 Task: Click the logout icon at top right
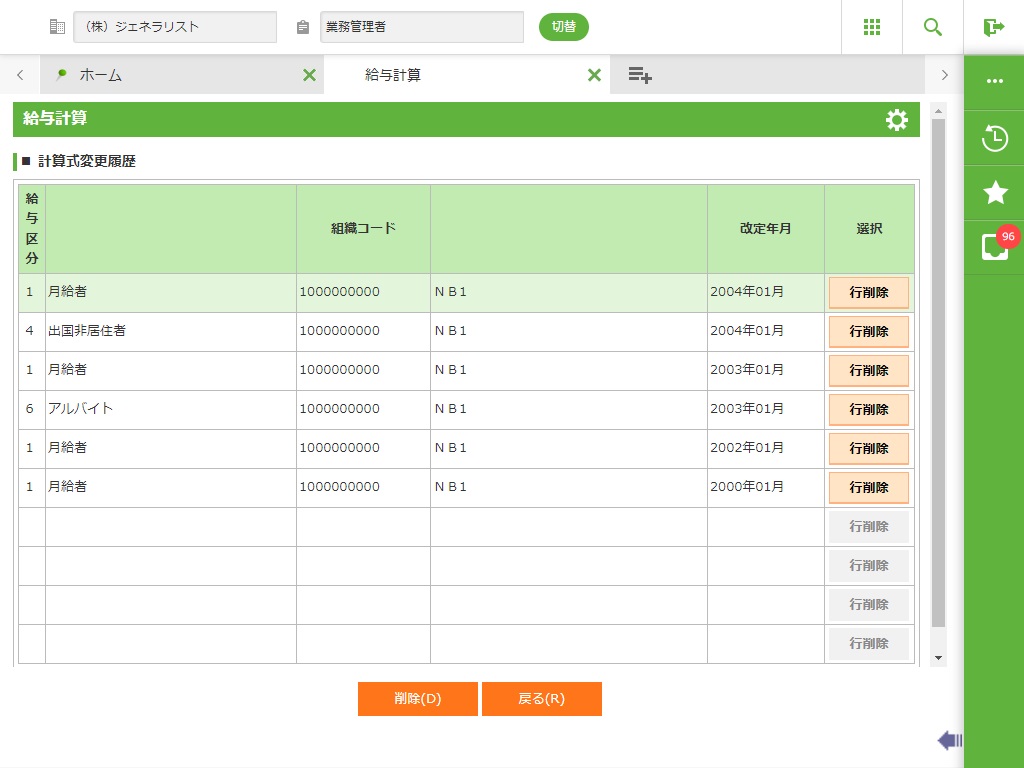point(993,27)
